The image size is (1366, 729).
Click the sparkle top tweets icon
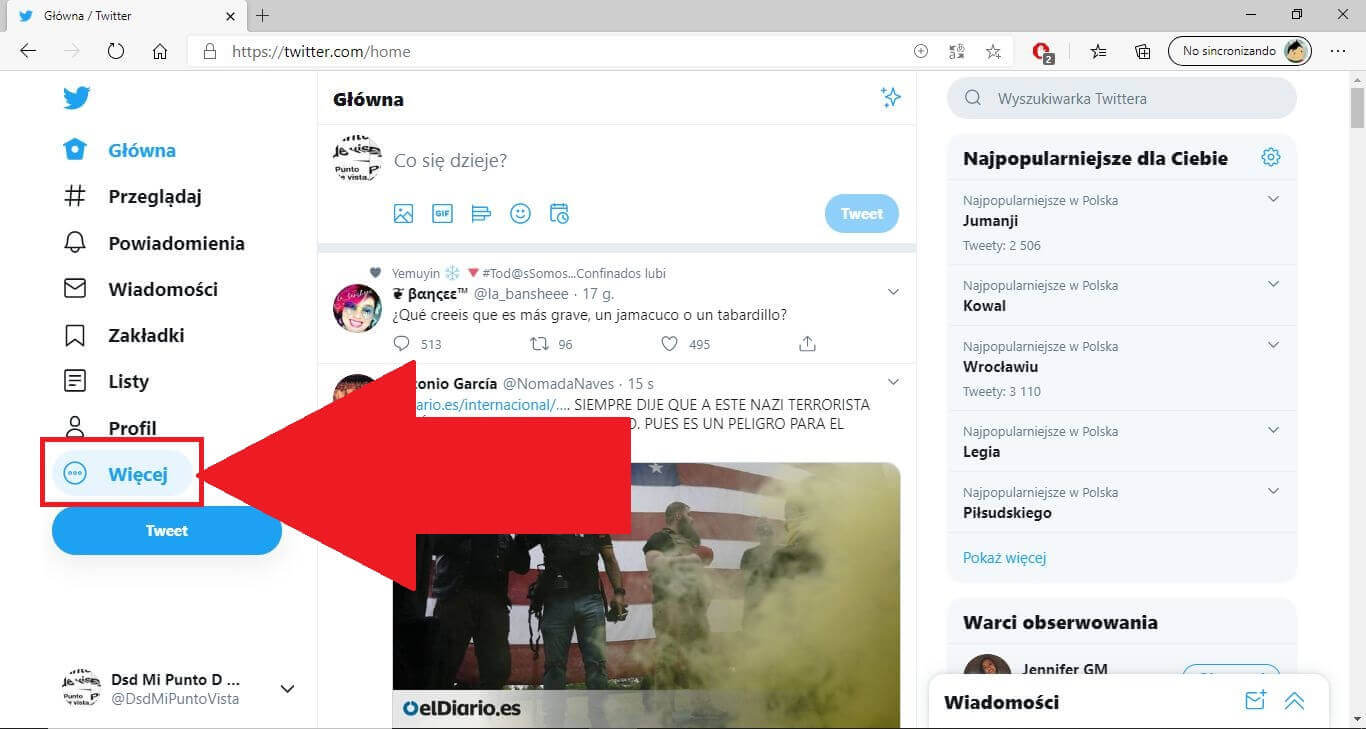(x=890, y=97)
